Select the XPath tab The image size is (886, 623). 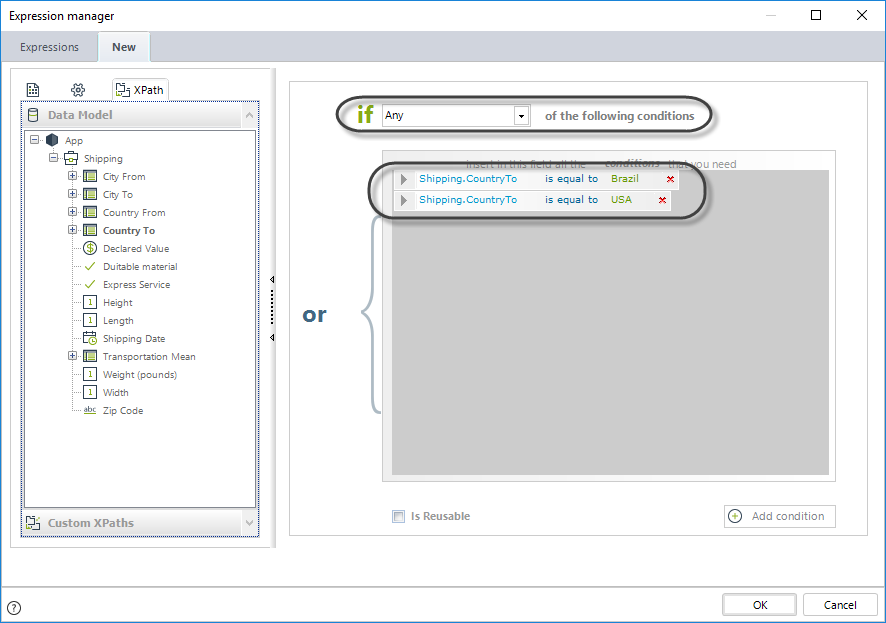click(140, 90)
